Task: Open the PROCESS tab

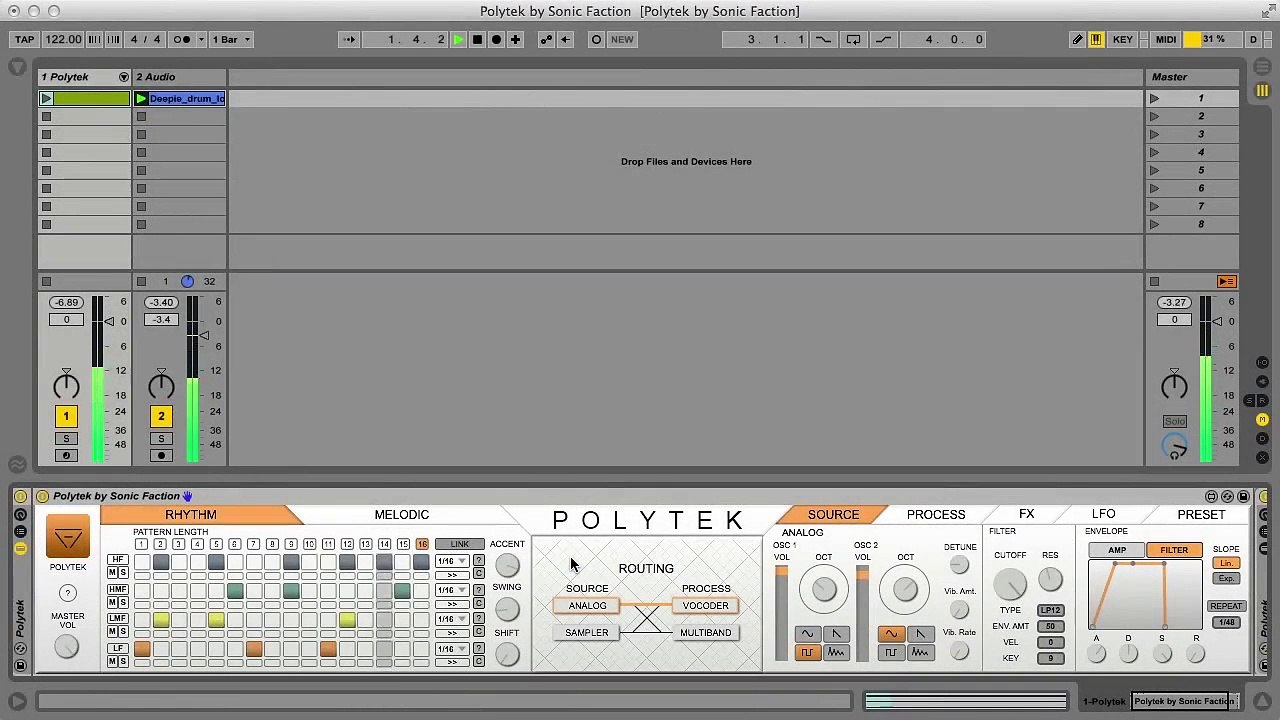Action: point(936,514)
